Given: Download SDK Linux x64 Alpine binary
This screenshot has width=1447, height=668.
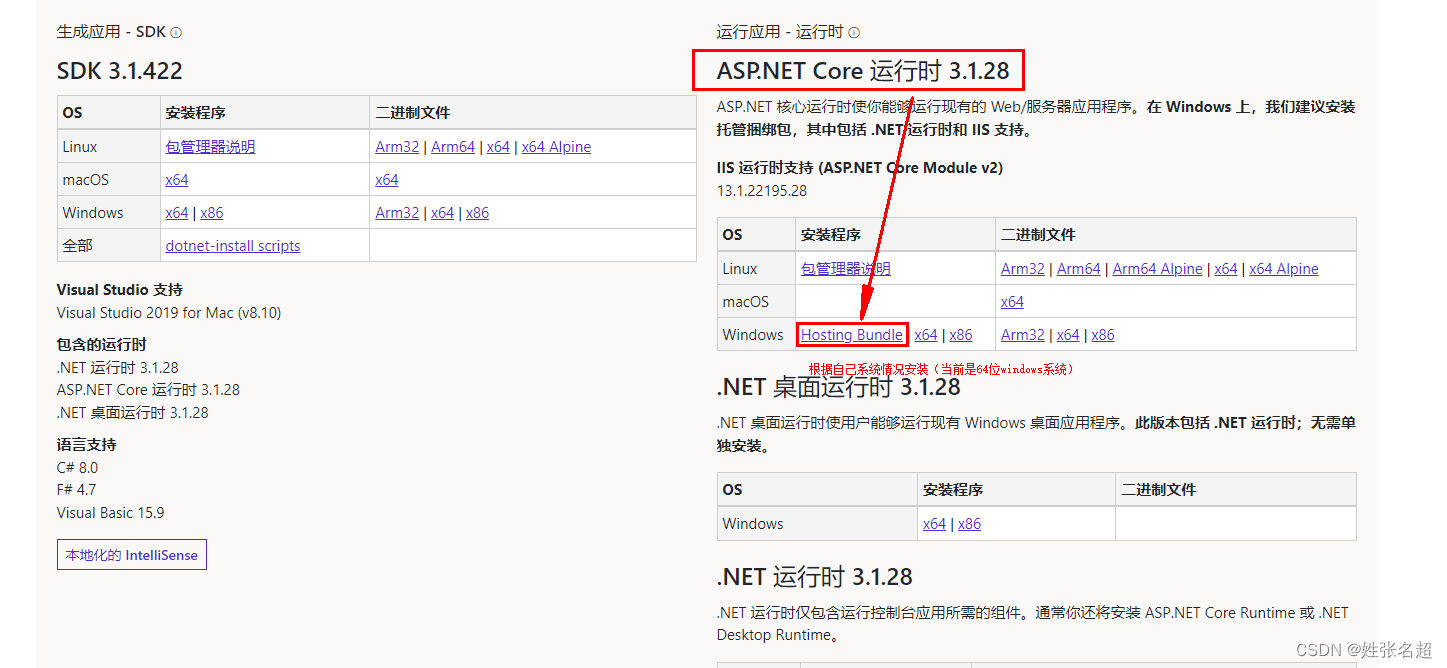Looking at the screenshot, I should (556, 146).
